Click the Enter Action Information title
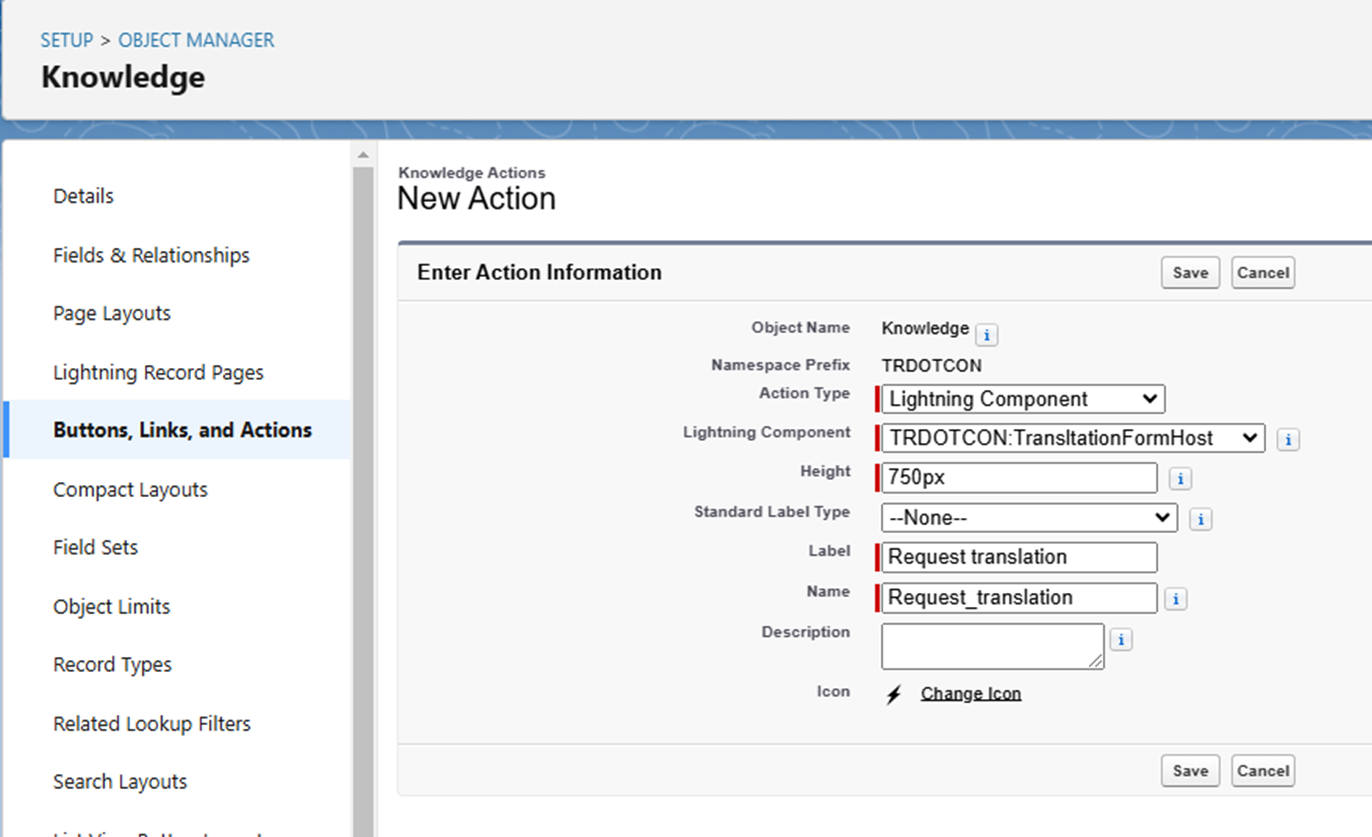The image size is (1372, 837). 540,272
